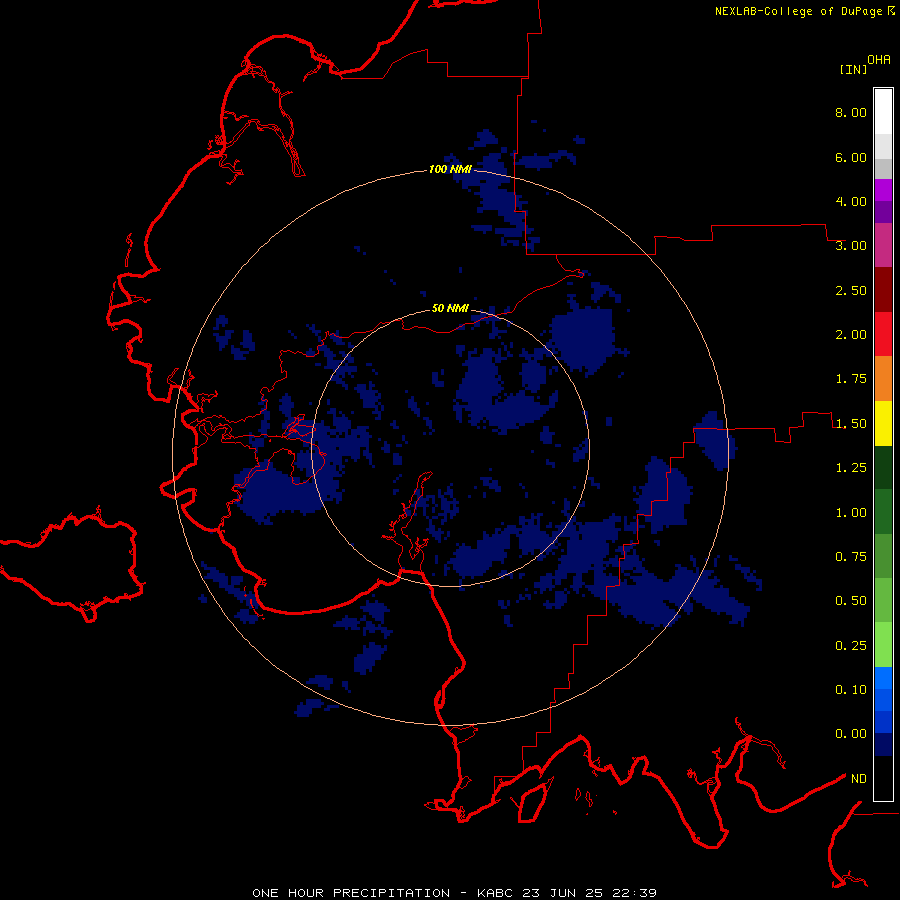Screen dimensions: 900x900
Task: Select the 1.50 legend value
Action: tap(851, 424)
